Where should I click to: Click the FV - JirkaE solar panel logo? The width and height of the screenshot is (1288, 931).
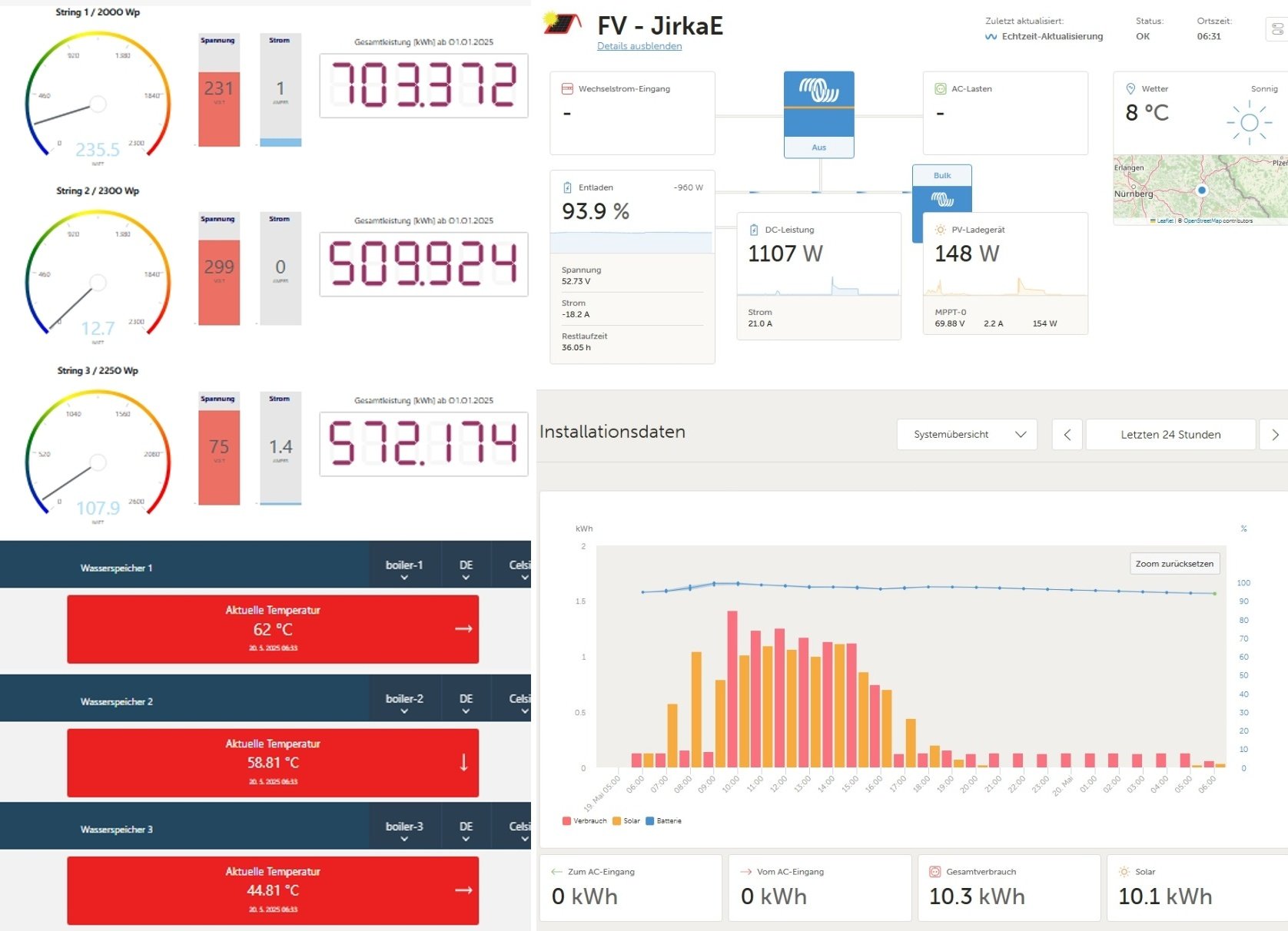(x=563, y=23)
